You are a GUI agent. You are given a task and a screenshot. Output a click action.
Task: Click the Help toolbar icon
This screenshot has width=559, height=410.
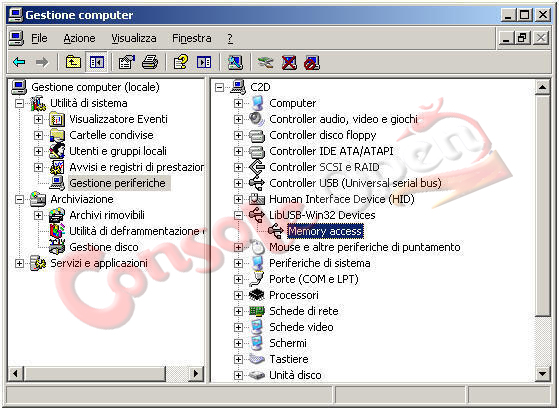pyautogui.click(x=181, y=62)
